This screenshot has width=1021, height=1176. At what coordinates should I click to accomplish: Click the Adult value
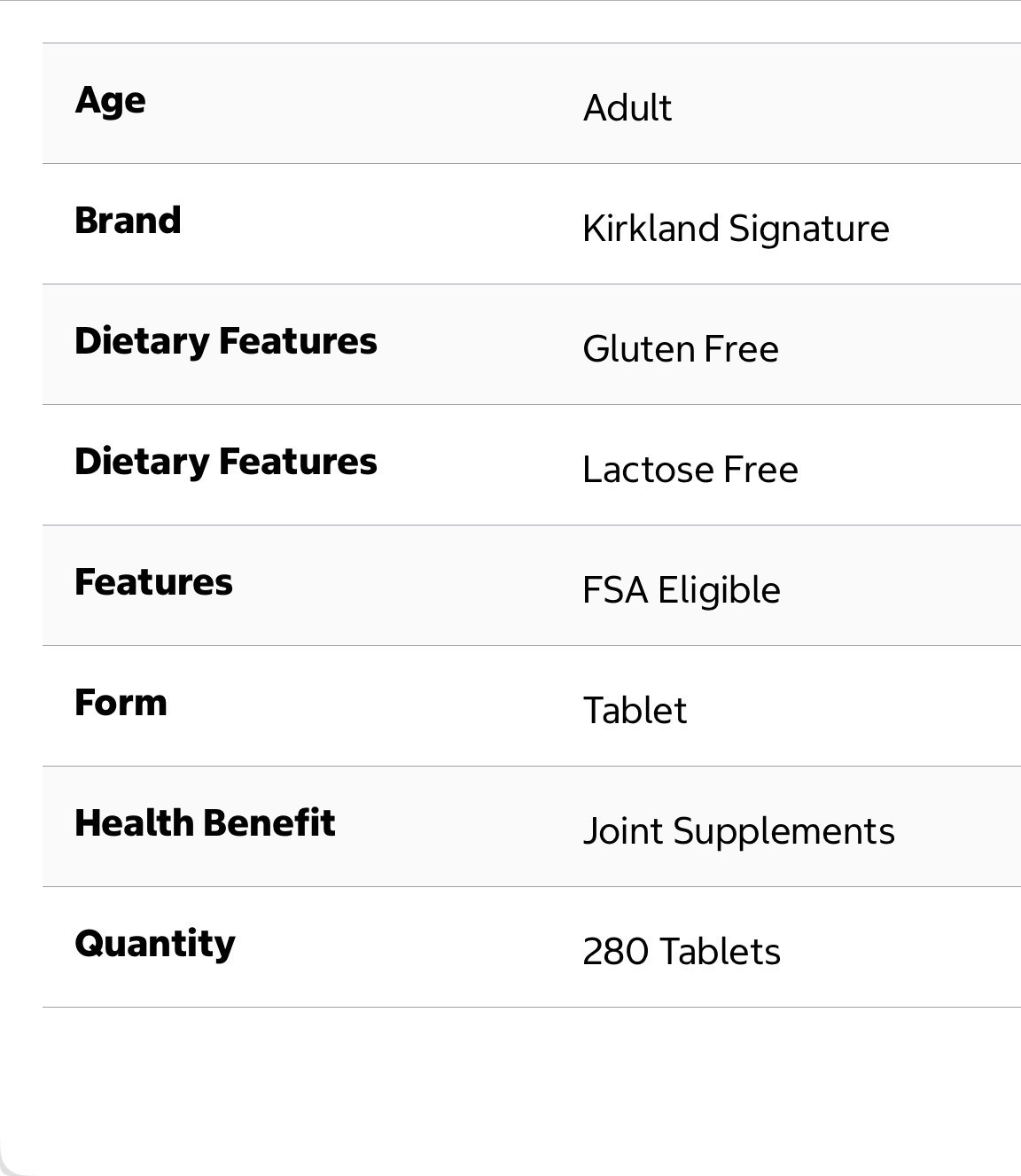point(627,108)
